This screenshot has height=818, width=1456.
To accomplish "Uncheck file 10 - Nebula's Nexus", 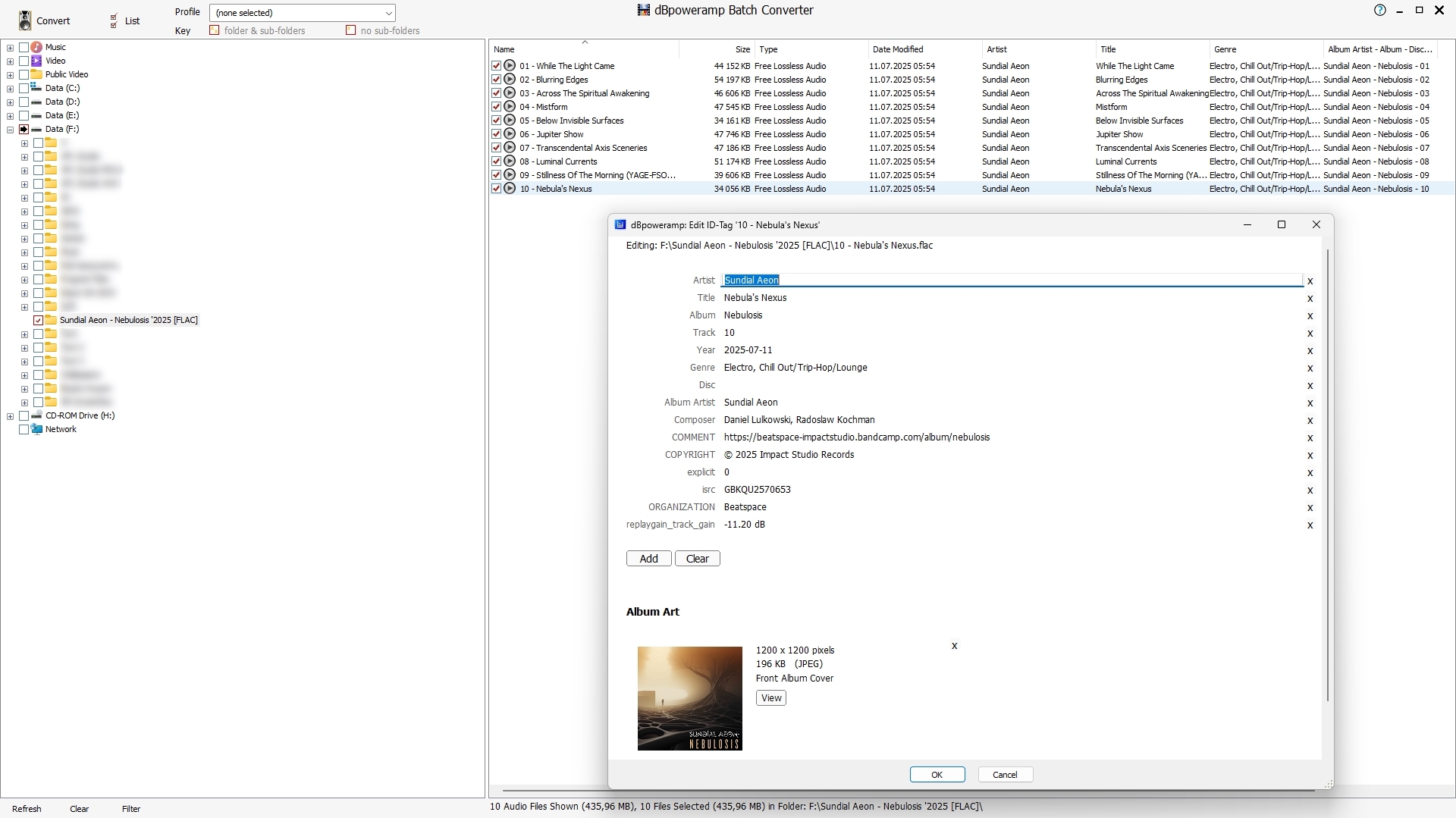I will (x=496, y=189).
